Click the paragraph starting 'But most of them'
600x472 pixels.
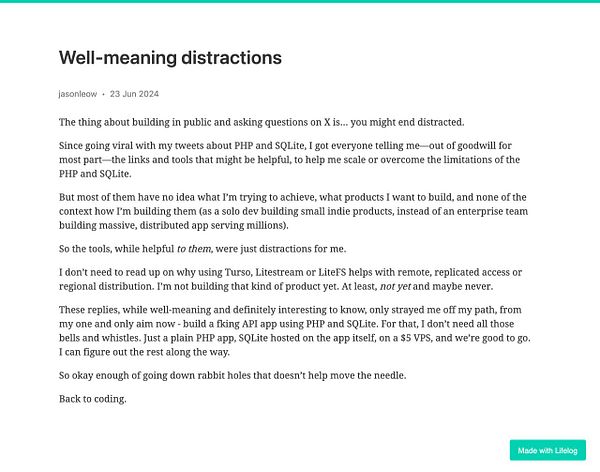pos(293,211)
